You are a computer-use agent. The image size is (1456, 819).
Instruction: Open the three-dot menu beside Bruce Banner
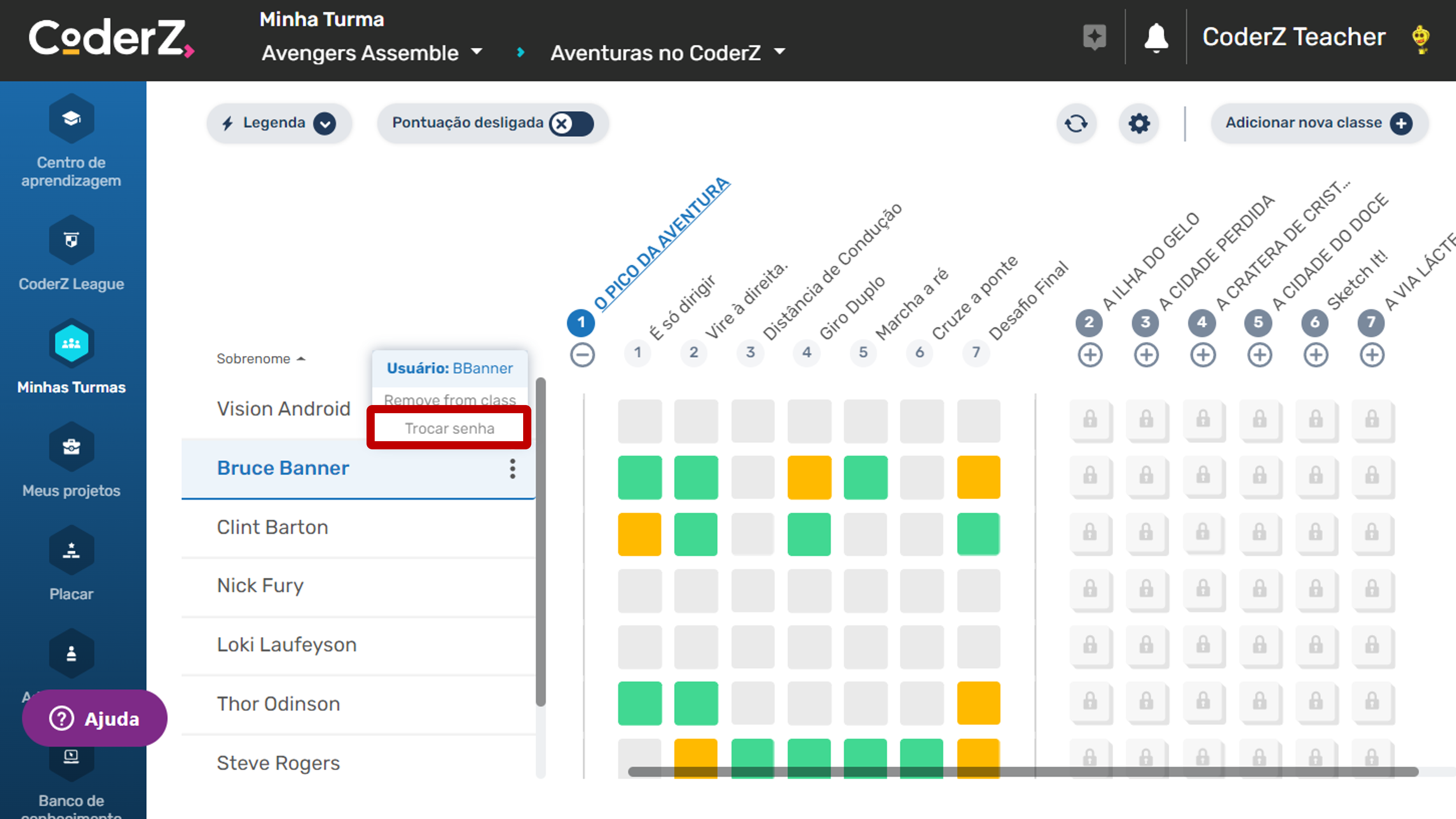coord(513,468)
